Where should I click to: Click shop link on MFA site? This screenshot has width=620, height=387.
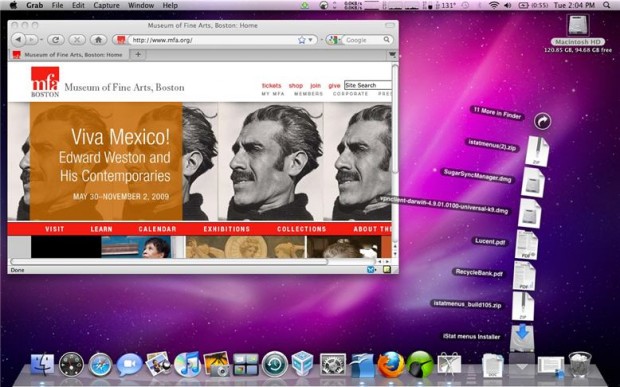point(295,85)
